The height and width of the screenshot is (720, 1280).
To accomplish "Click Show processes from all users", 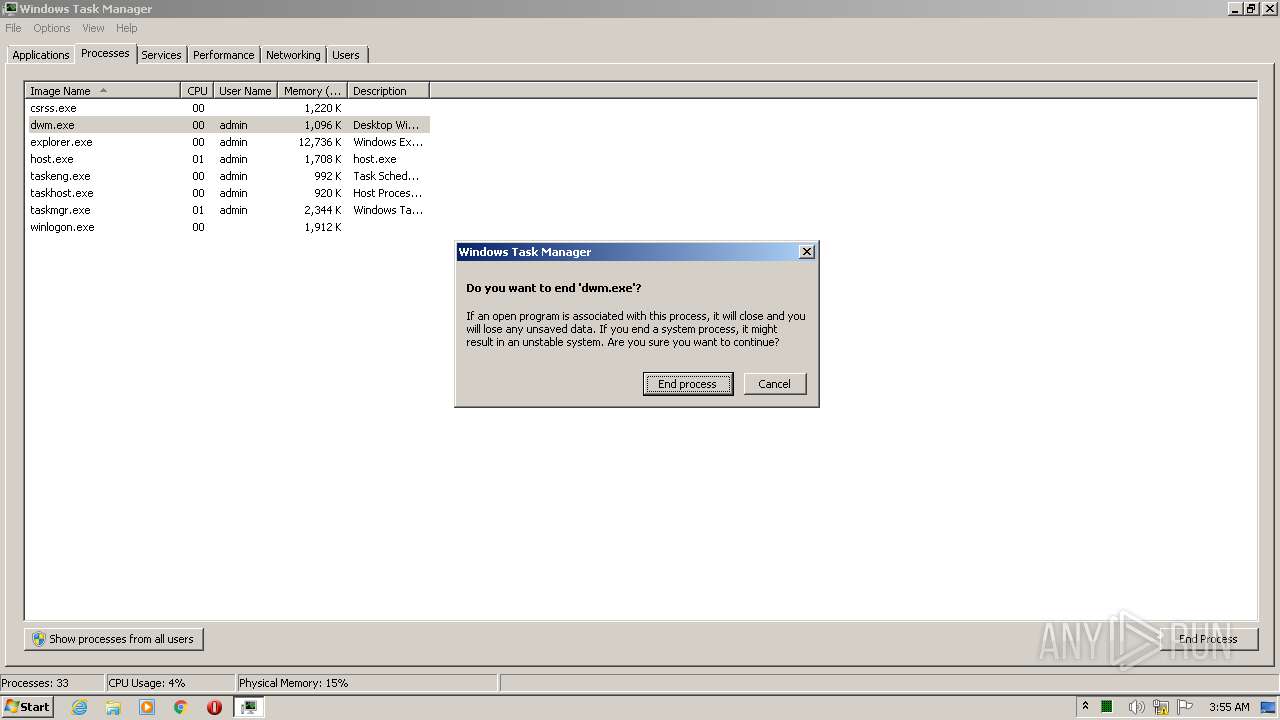I will pyautogui.click(x=114, y=639).
